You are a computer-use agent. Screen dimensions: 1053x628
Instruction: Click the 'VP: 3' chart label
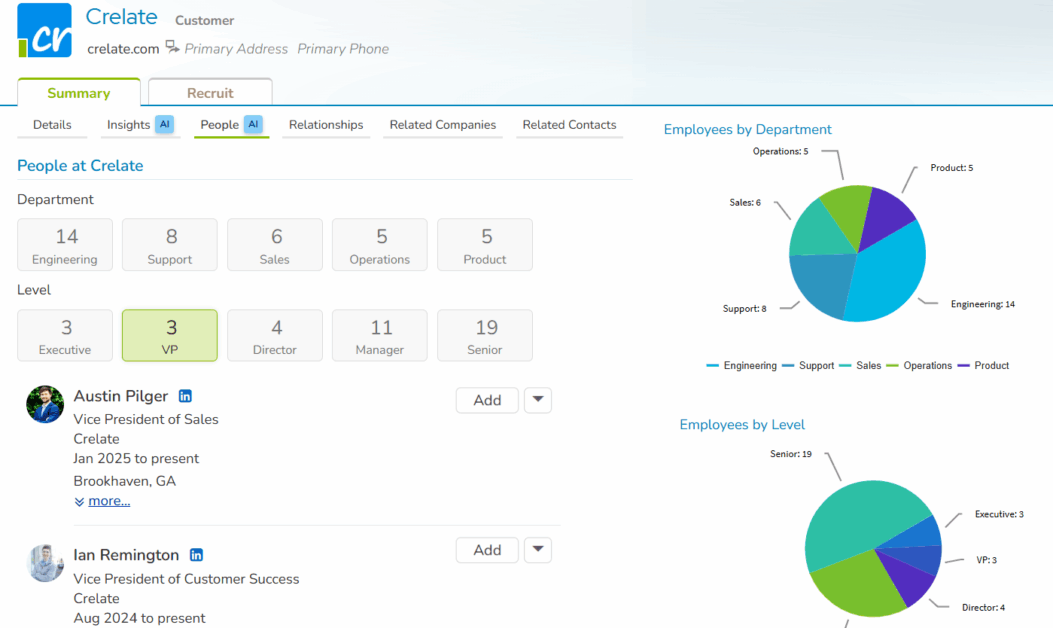point(987,560)
